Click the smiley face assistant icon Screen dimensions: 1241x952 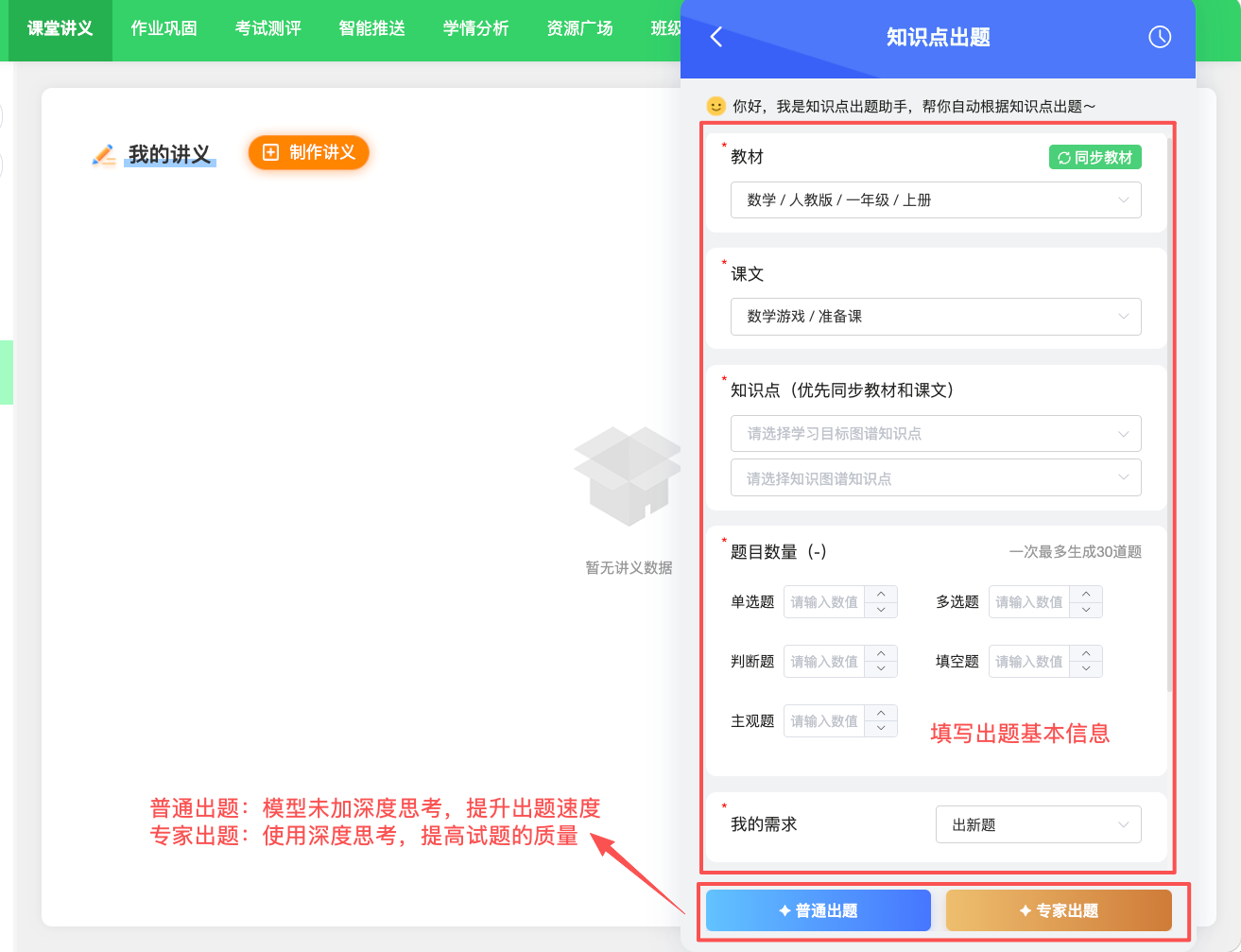coord(716,106)
